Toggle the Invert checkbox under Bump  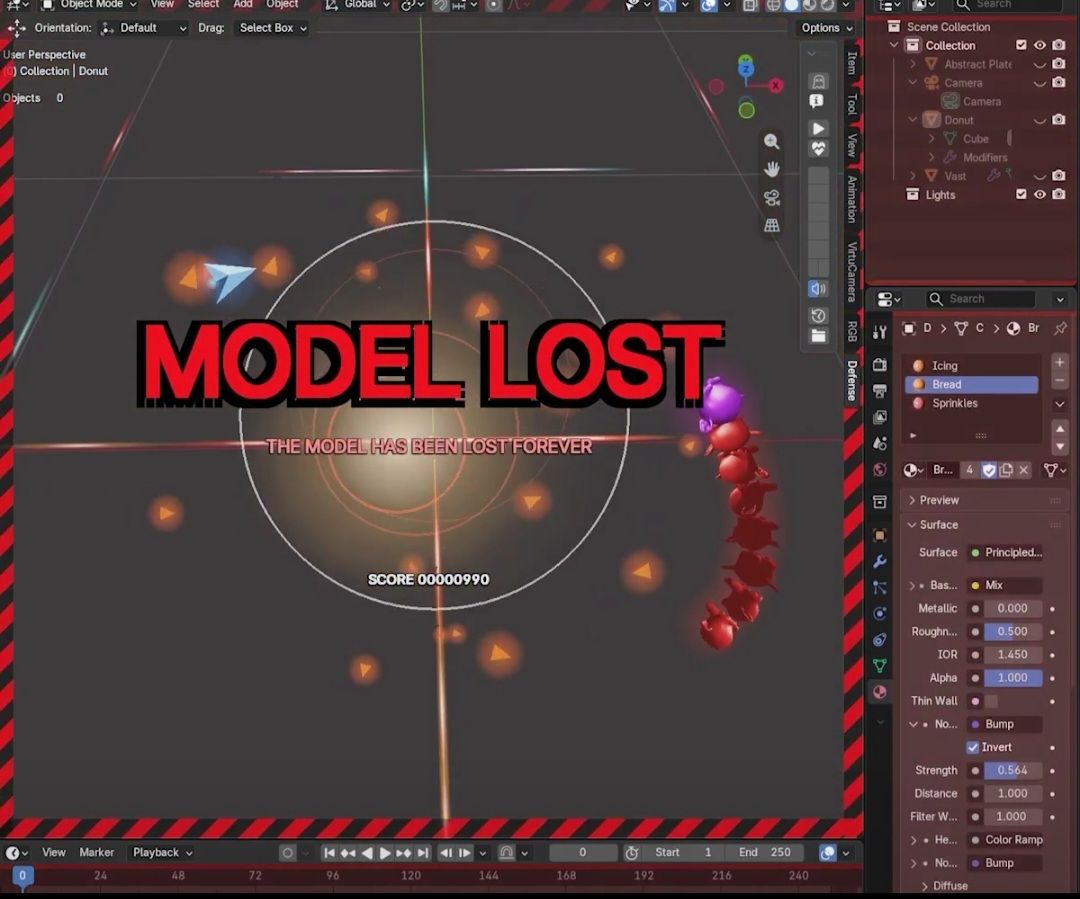973,747
